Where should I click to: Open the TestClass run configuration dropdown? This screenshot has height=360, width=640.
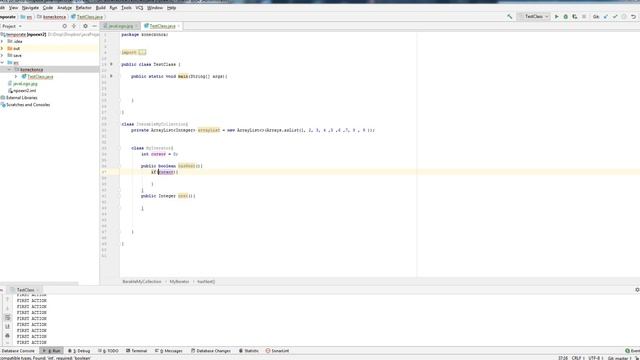534,17
